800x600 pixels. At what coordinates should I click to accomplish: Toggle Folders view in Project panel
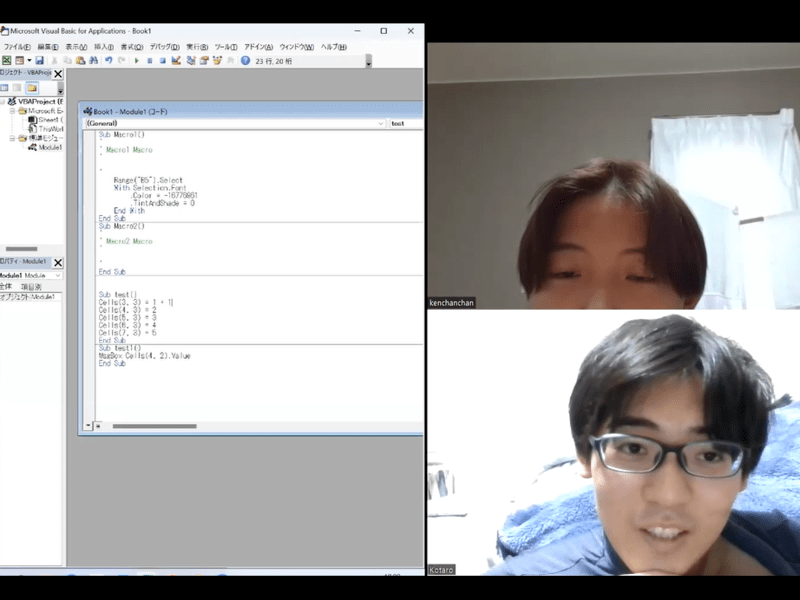tap(32, 88)
